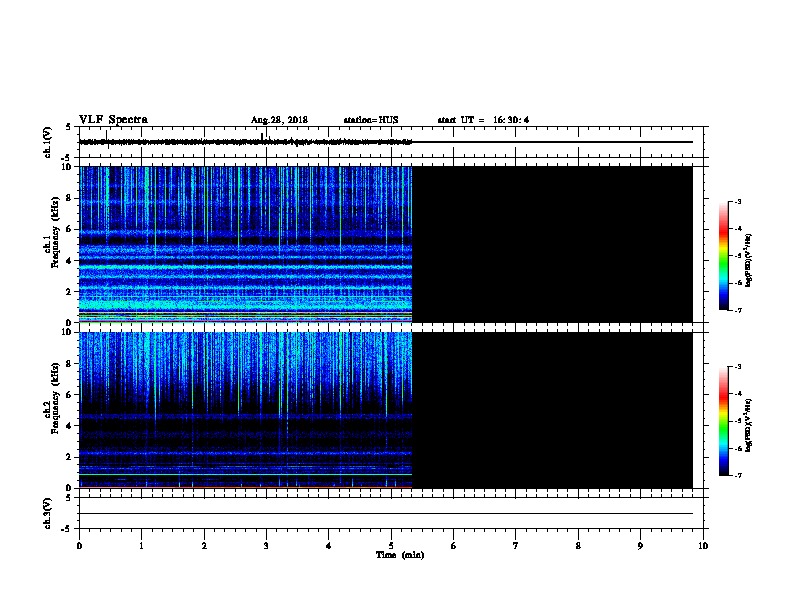Click the "4" kHz tick on ch.2 frequency axis

click(69, 426)
